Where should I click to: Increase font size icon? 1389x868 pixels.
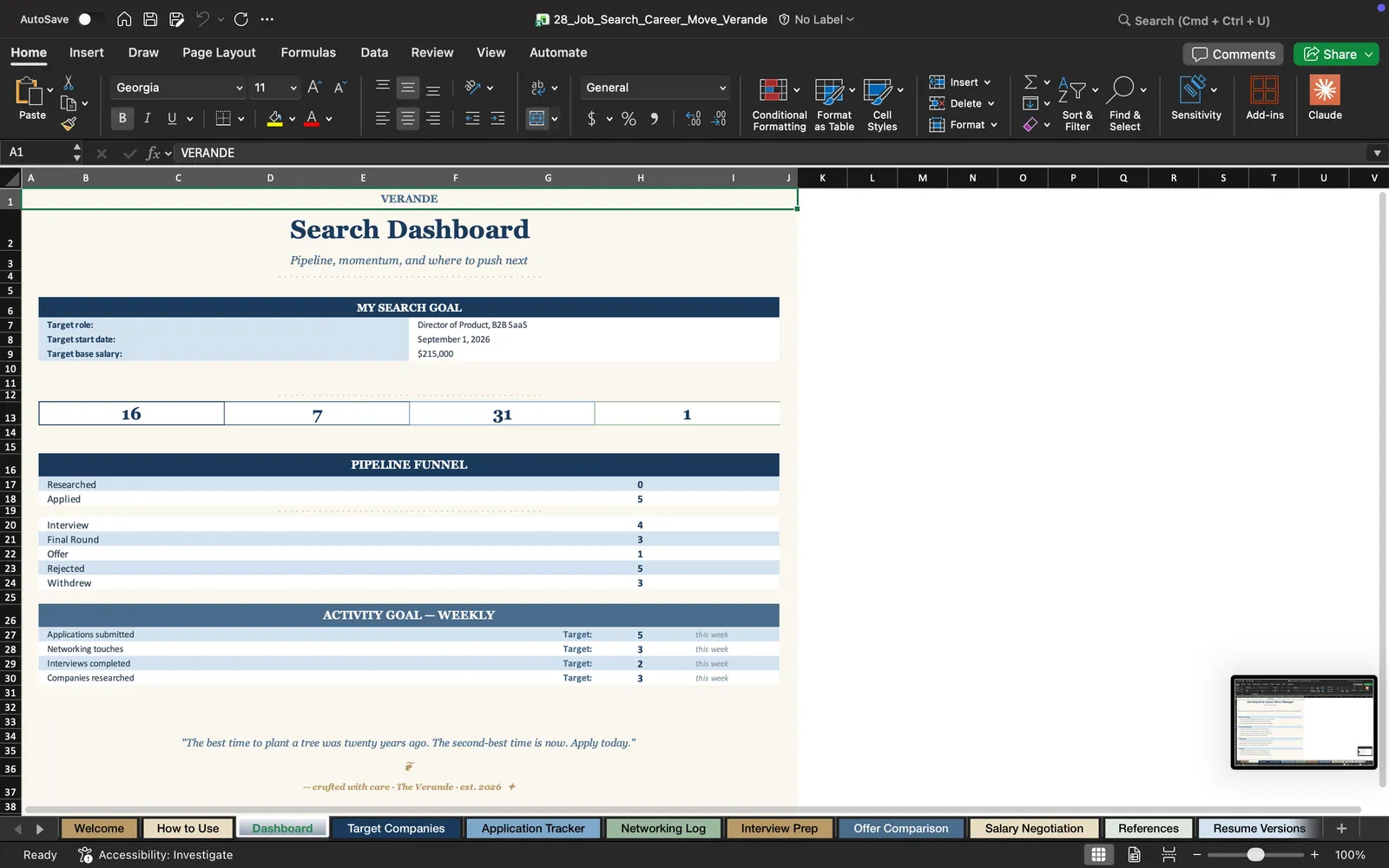[314, 87]
